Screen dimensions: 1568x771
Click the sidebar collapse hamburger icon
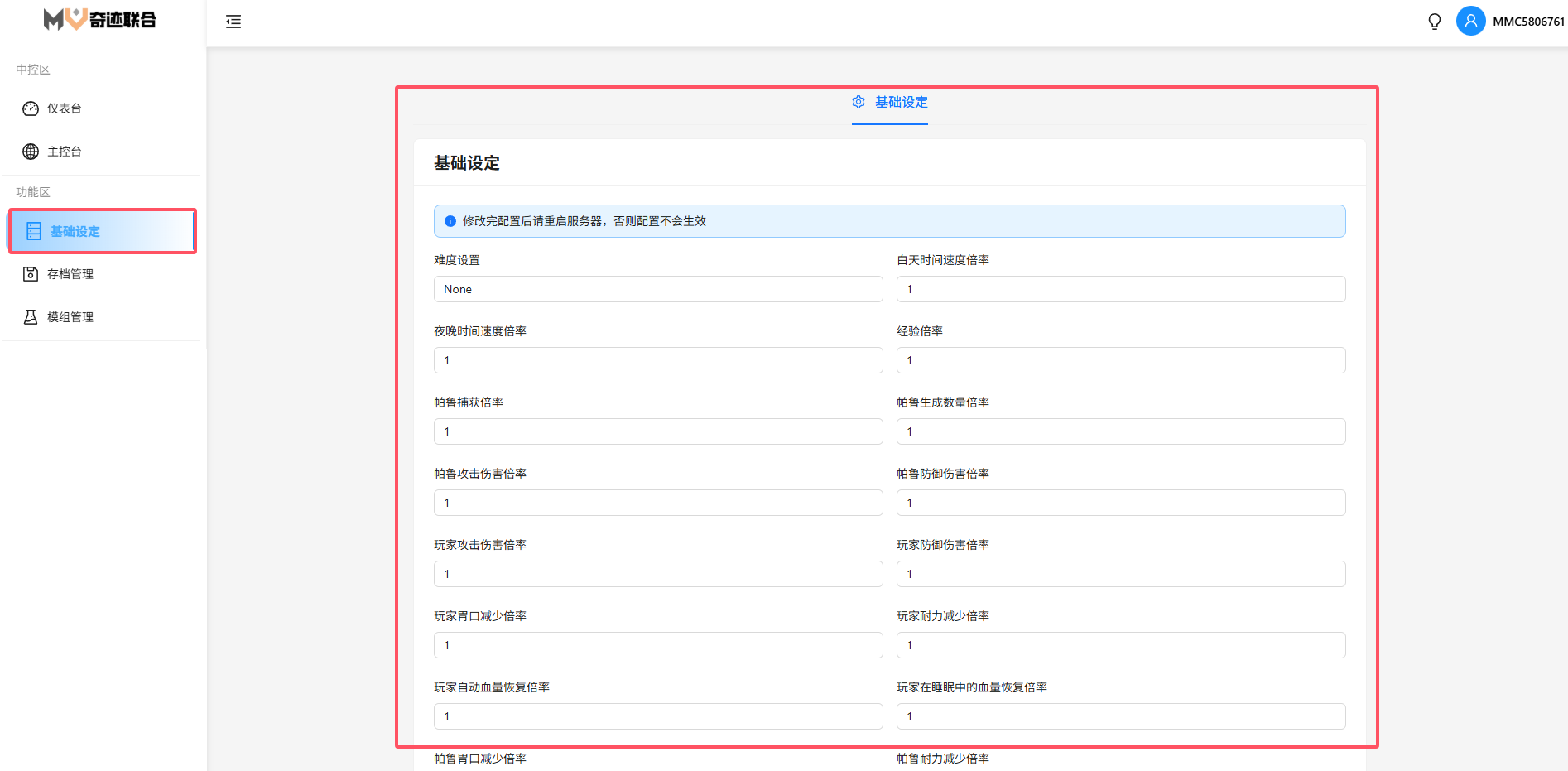coord(233,22)
